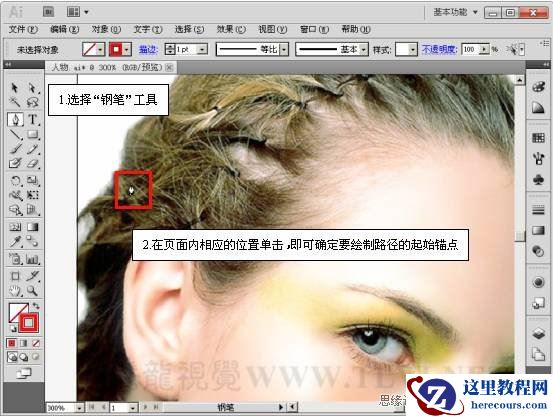Screen dimensions: 553x417
Task: Set paint mode to Gradient
Action: tap(24, 343)
